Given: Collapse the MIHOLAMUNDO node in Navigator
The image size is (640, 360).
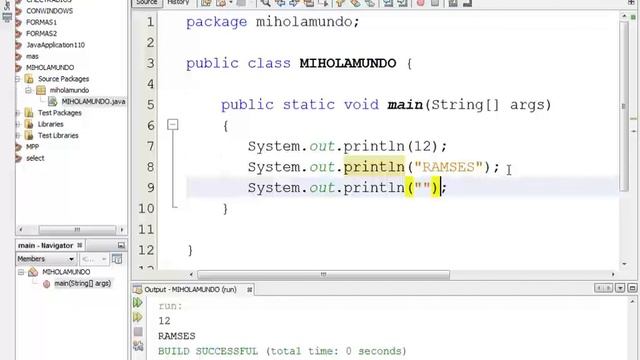Looking at the screenshot, I should [21, 272].
